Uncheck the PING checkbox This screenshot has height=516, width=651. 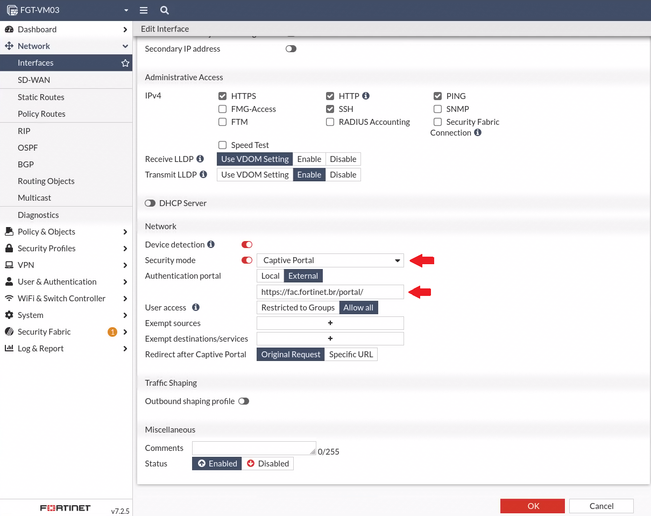coord(438,96)
